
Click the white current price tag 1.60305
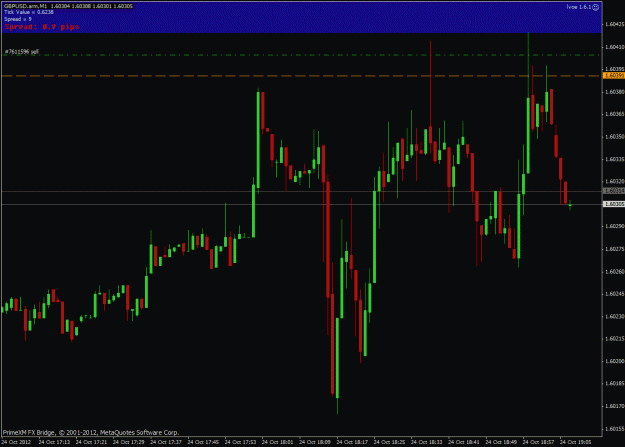[x=614, y=204]
